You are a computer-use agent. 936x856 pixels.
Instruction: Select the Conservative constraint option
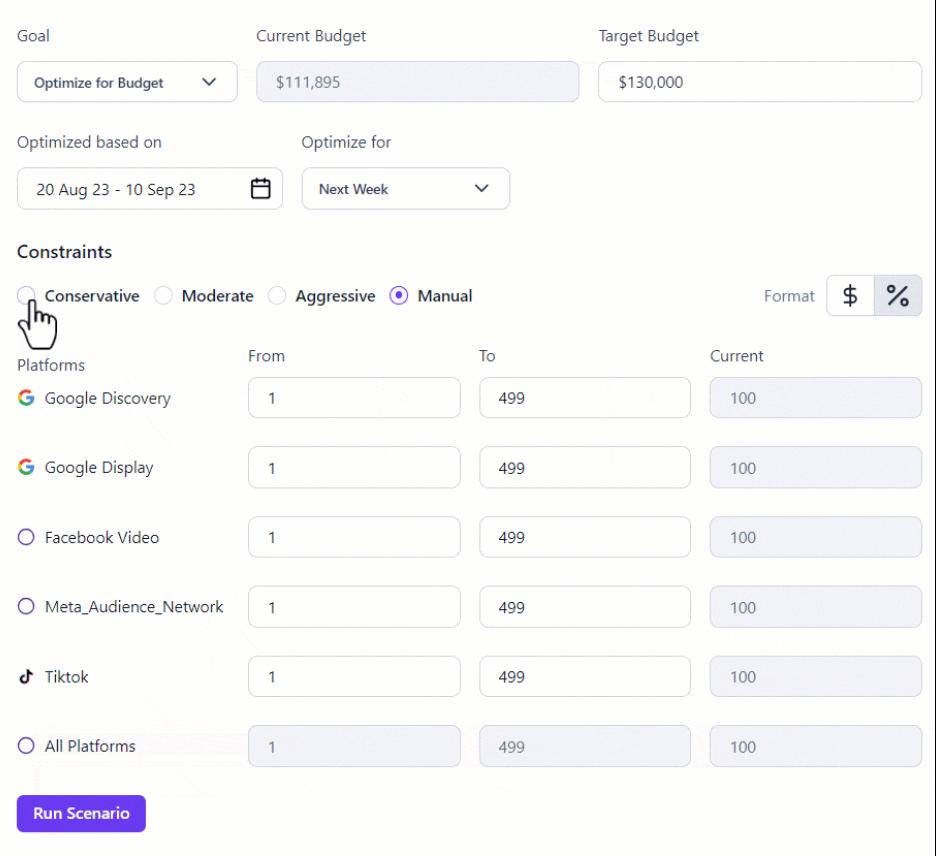(26, 295)
